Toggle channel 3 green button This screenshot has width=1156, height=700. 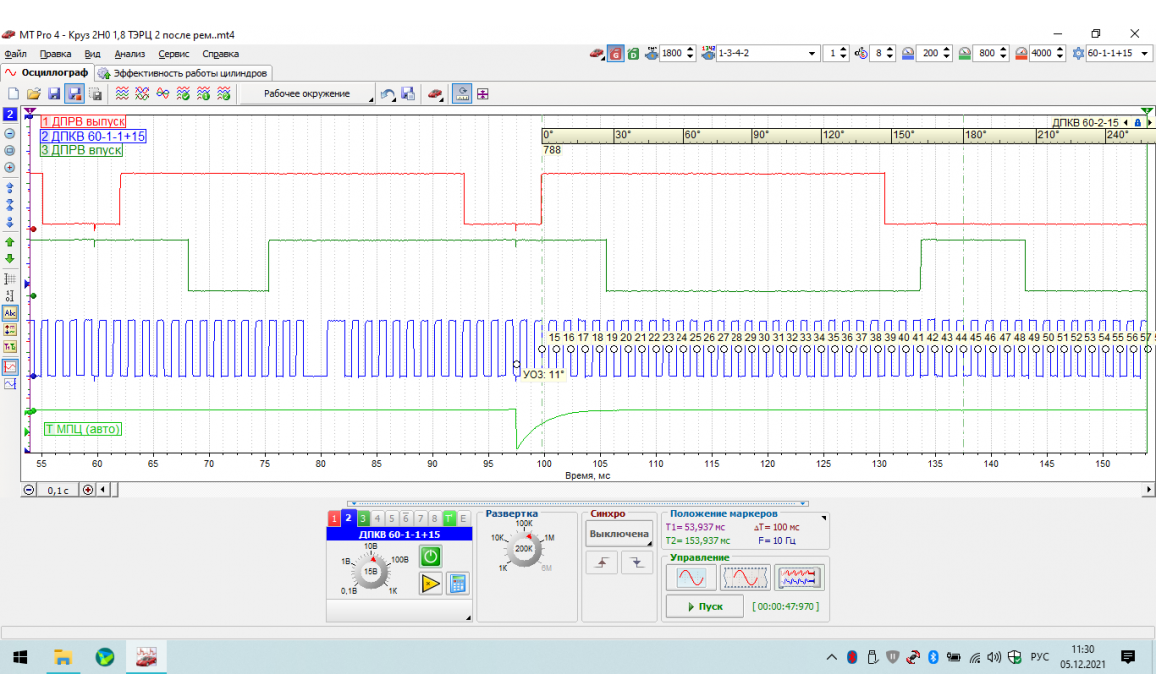(x=363, y=518)
